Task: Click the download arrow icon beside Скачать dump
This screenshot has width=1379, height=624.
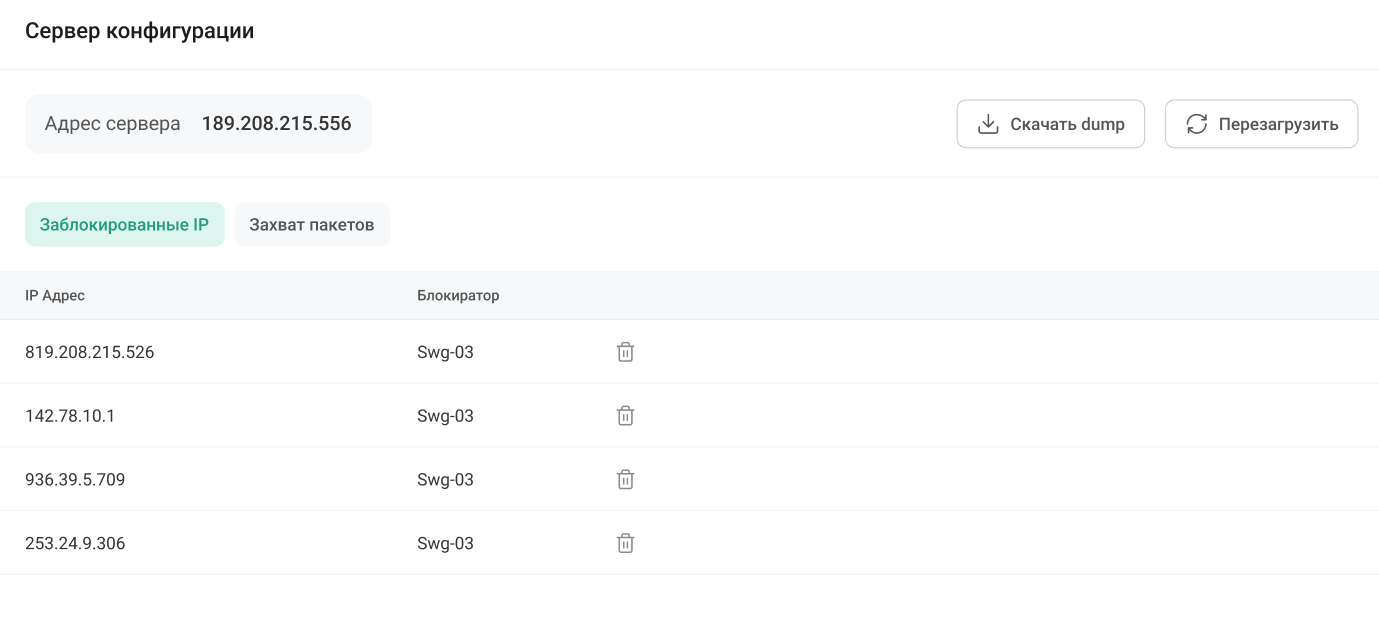Action: (x=988, y=124)
